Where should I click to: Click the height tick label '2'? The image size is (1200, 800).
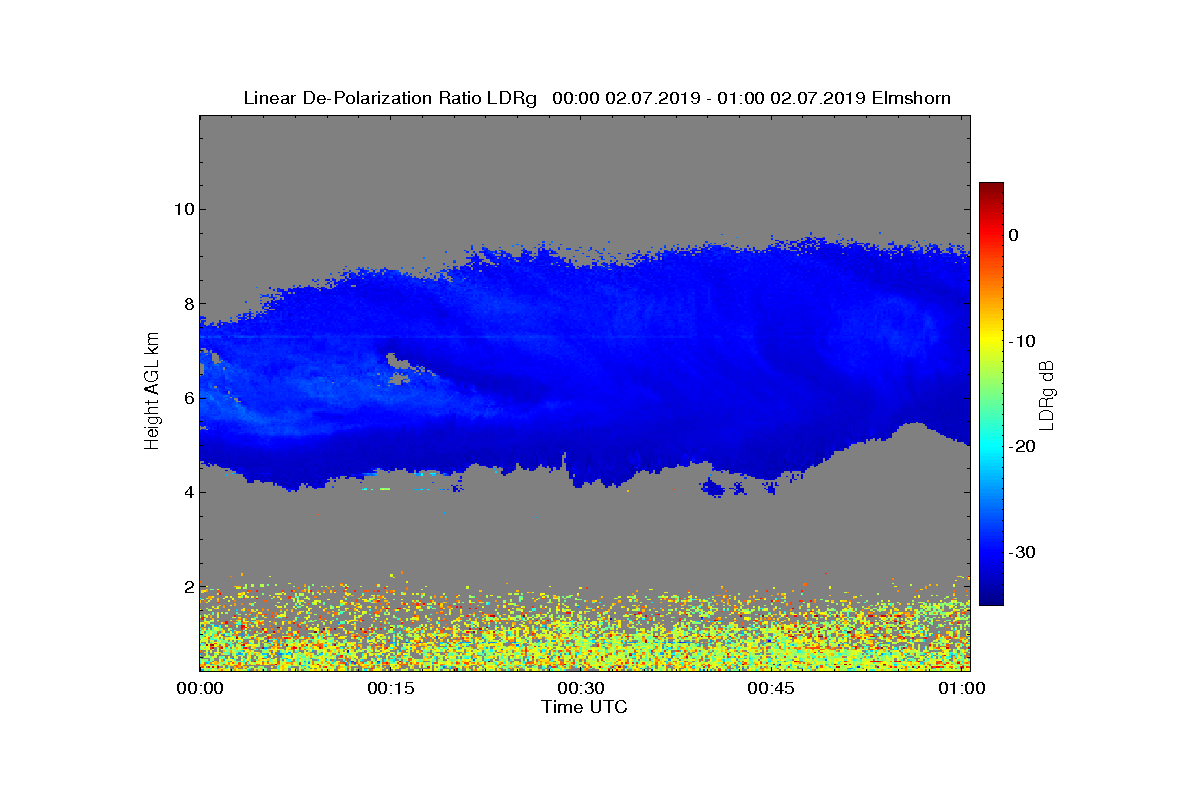click(187, 587)
